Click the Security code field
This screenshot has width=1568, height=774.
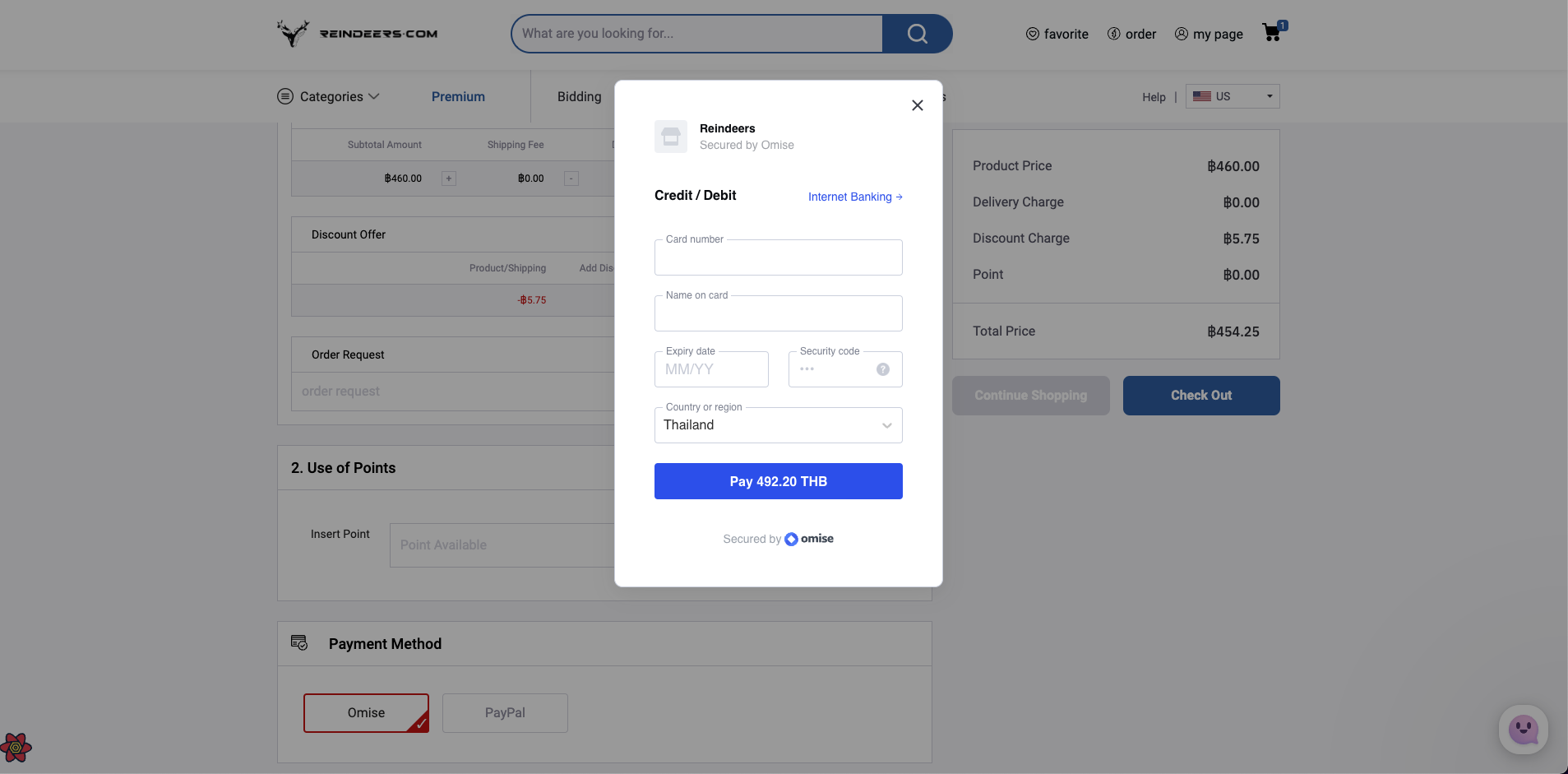click(x=845, y=369)
